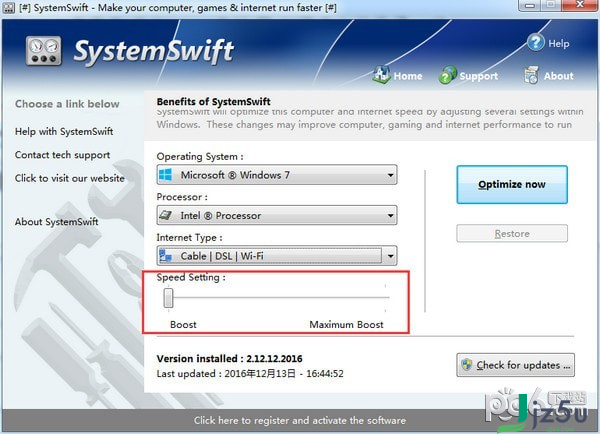Select Intel Processor combo box
The image size is (600, 434).
tap(277, 215)
